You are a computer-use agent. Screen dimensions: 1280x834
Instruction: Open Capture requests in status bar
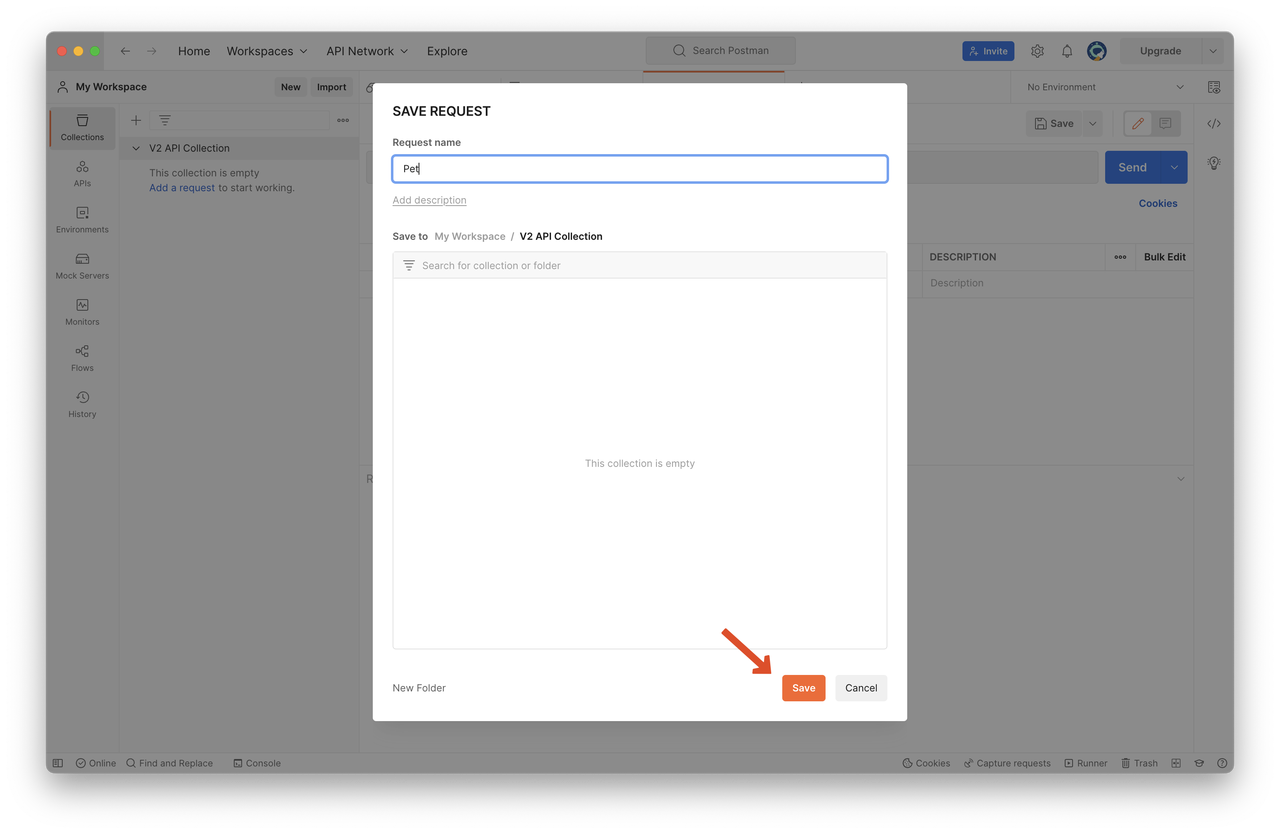[1007, 763]
